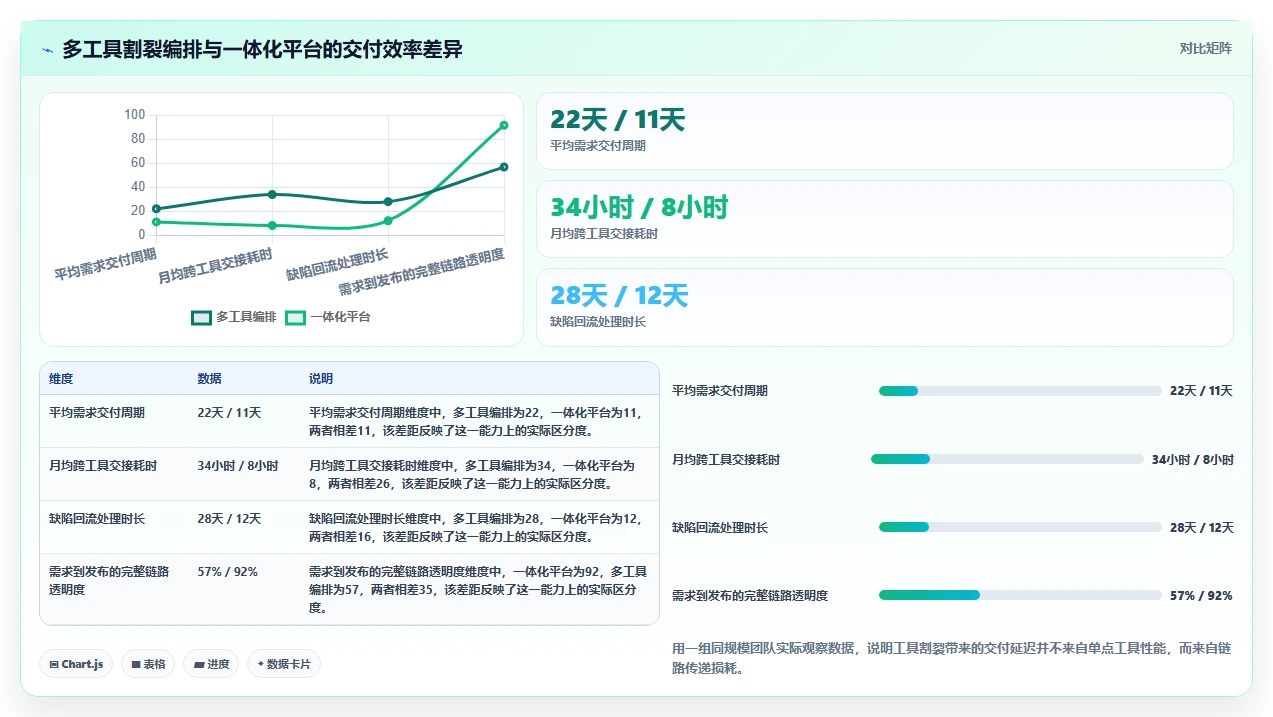Click the 57% / 92% value beside progress bar
Image resolution: width=1273 pixels, height=717 pixels.
1201,596
